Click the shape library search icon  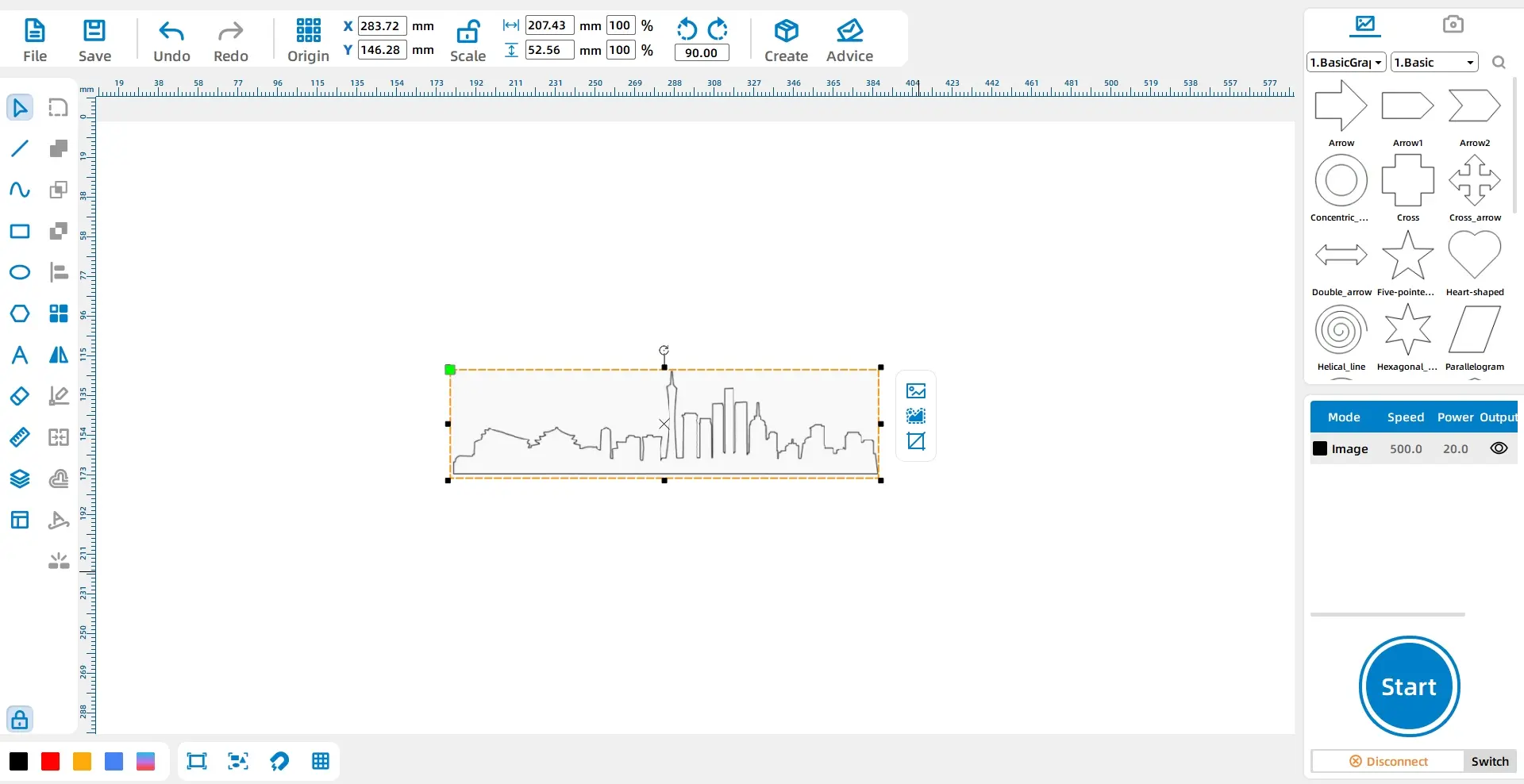pyautogui.click(x=1499, y=63)
